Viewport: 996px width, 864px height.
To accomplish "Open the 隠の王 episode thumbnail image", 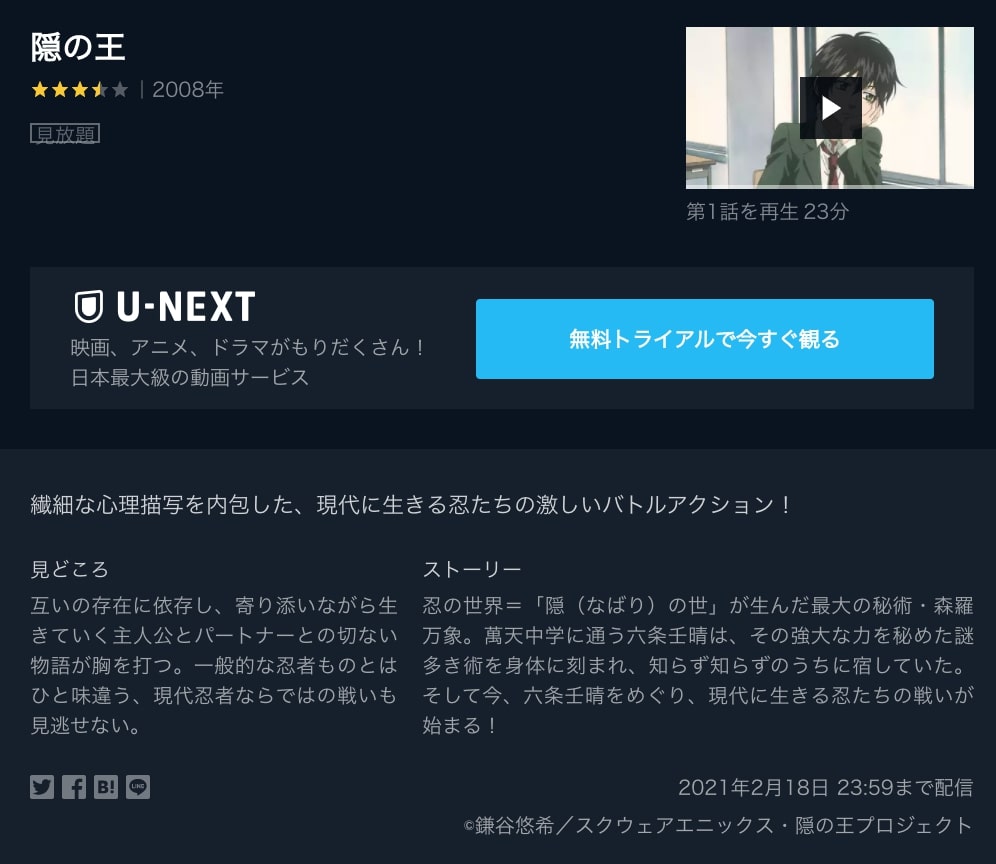I will [830, 108].
